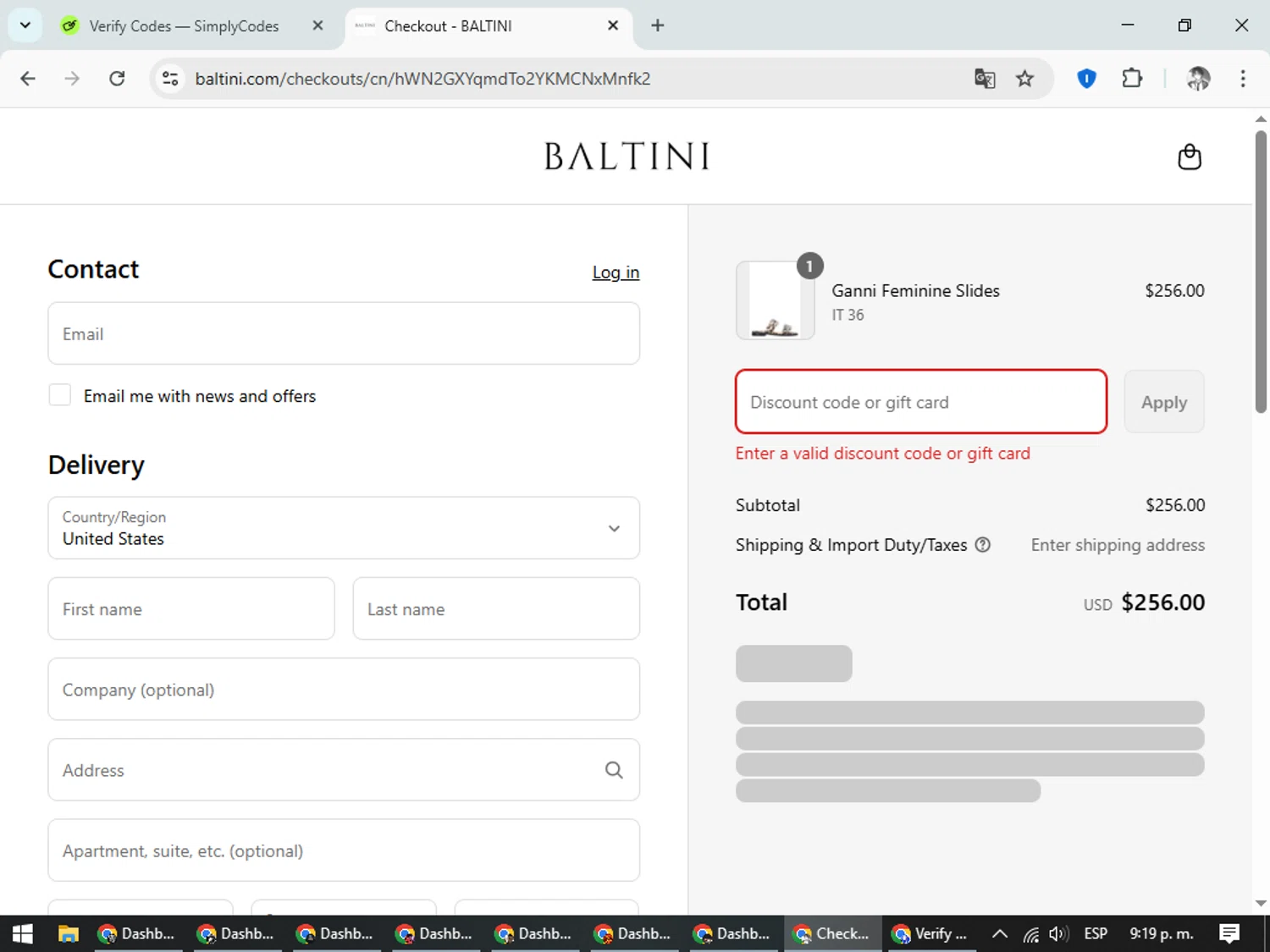Open the Chrome three-dot menu

1243,79
